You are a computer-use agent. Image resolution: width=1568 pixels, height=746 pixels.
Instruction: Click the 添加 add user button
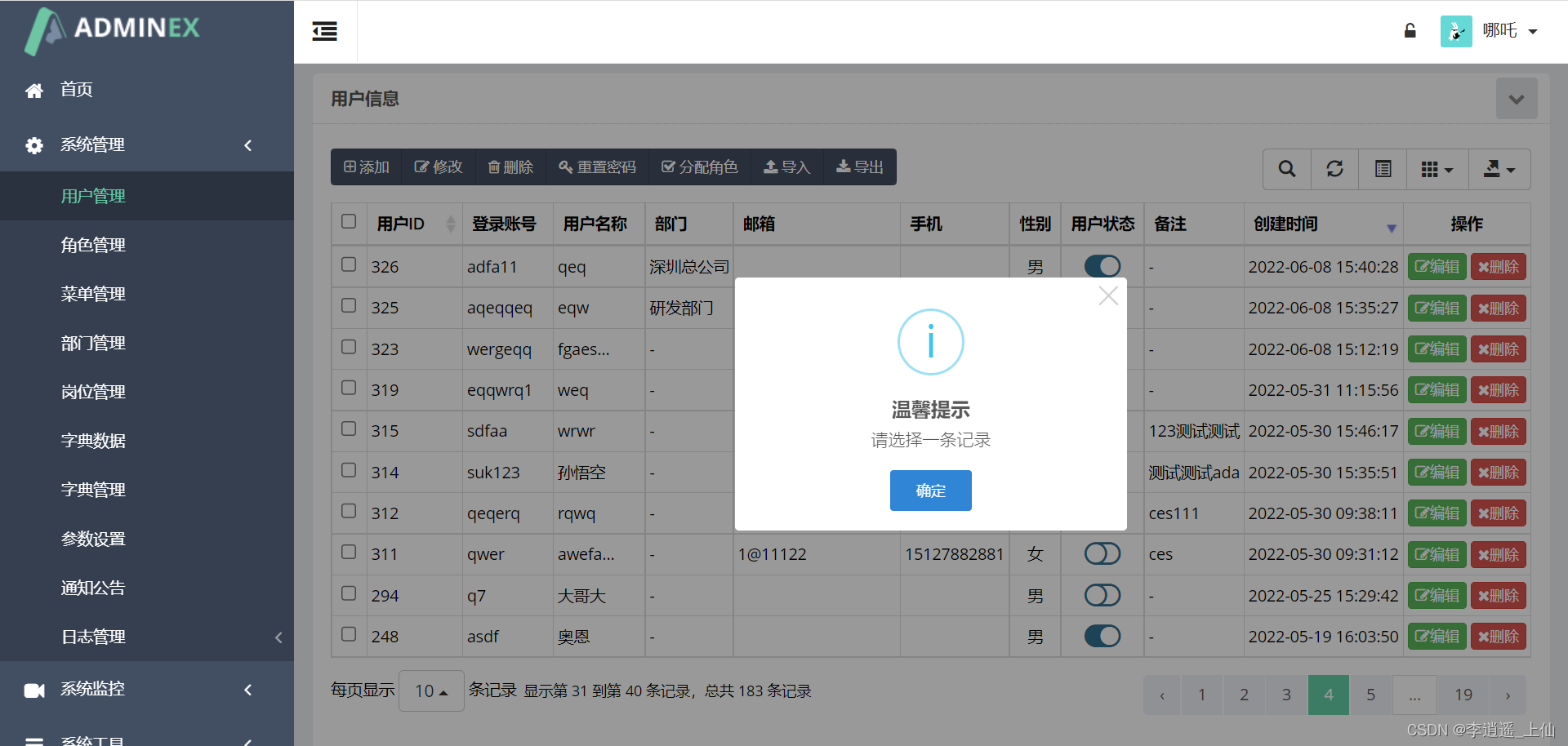[366, 167]
